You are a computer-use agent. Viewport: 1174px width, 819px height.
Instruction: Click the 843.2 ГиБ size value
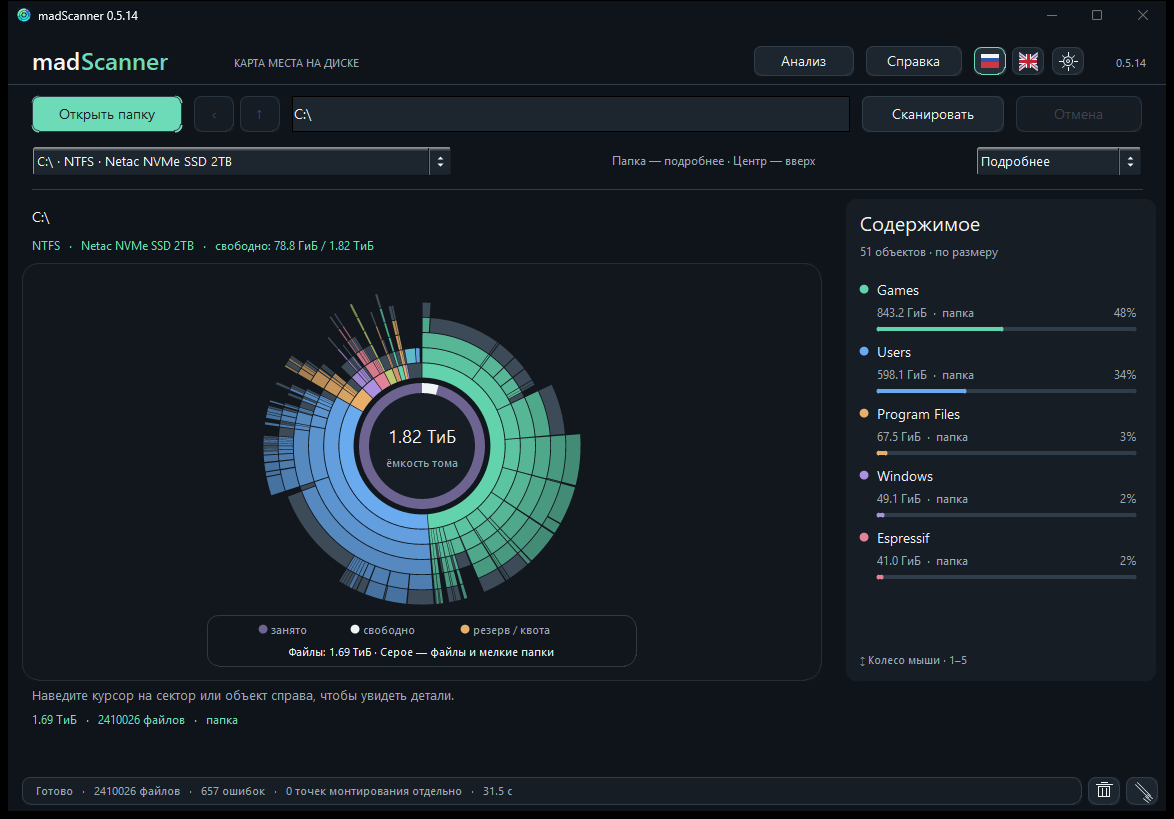coord(901,313)
